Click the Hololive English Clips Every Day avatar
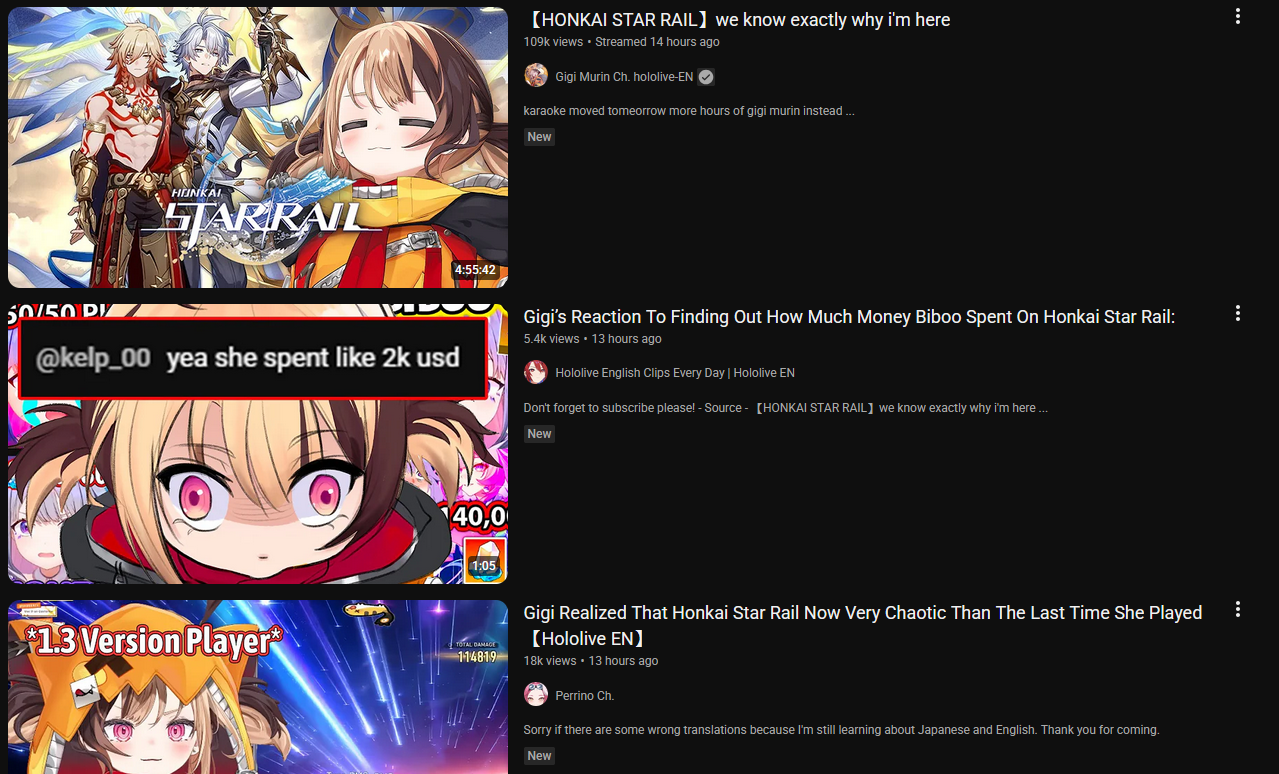The height and width of the screenshot is (774, 1279). (536, 372)
